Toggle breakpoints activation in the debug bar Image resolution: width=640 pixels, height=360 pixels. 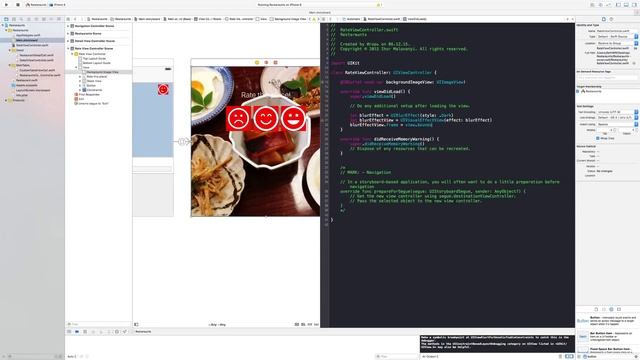(77, 331)
